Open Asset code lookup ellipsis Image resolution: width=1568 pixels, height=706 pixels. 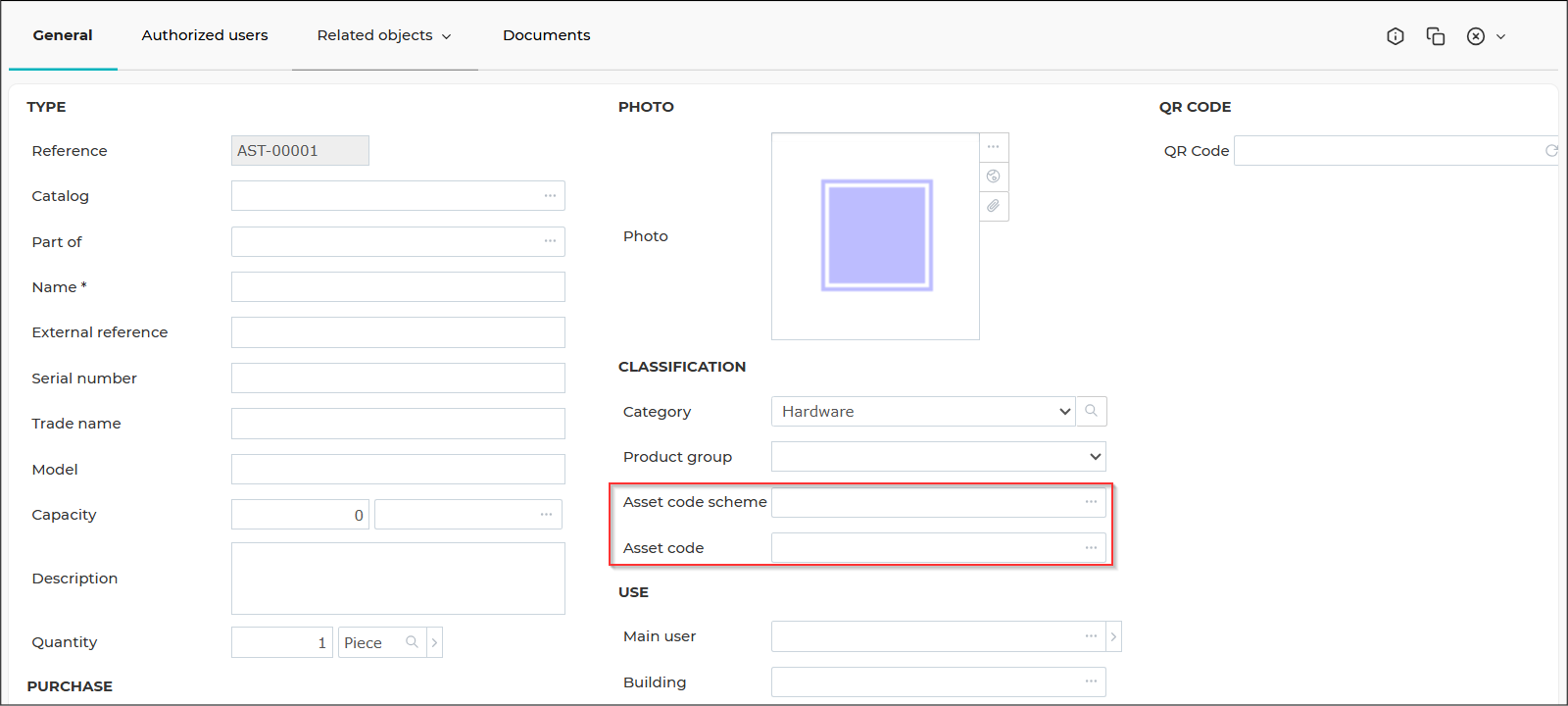pos(1091,548)
